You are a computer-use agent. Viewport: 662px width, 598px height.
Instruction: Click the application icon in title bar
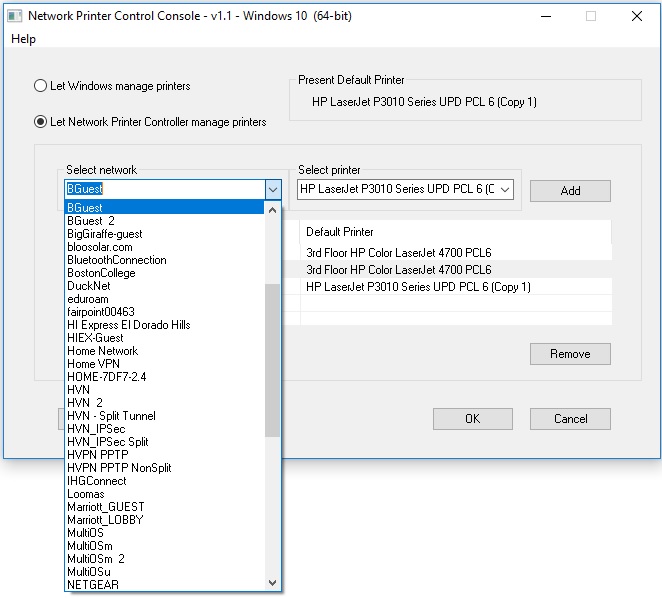point(15,16)
